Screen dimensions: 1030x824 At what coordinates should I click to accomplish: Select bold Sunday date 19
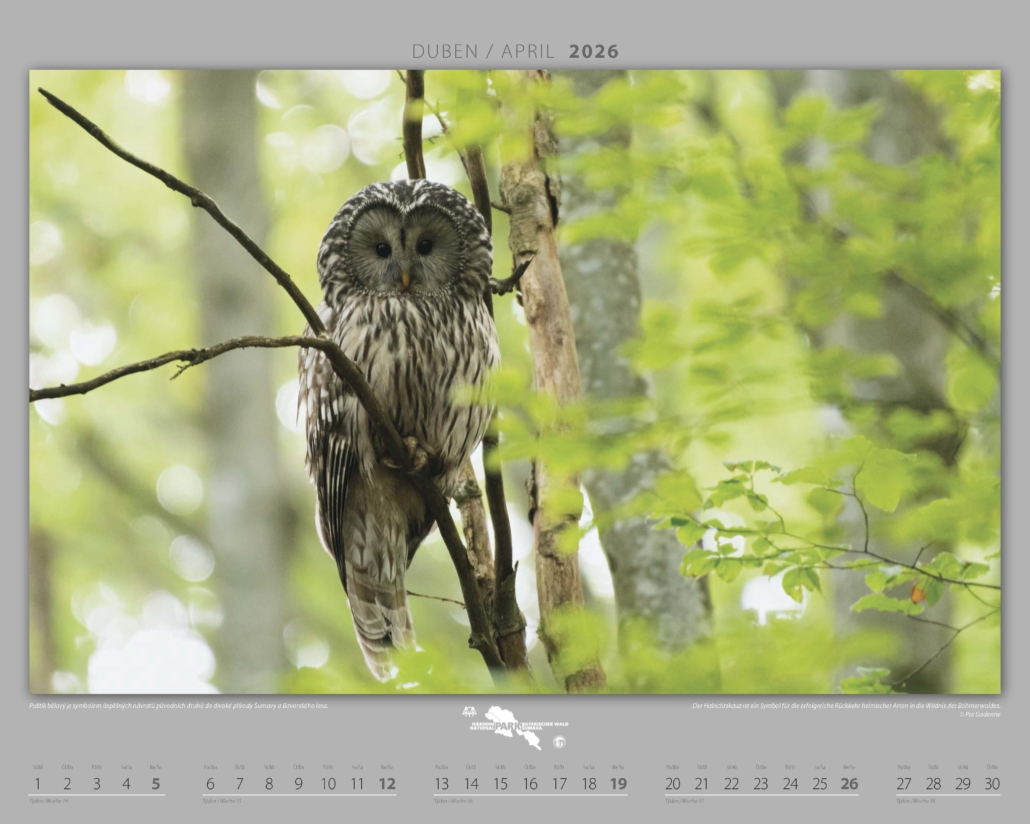tap(618, 784)
